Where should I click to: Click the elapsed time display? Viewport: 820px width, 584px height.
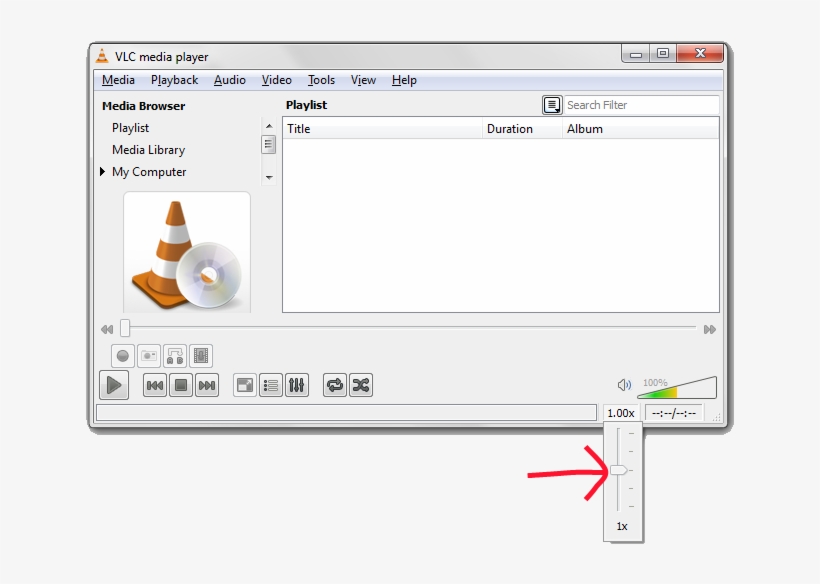[x=674, y=413]
